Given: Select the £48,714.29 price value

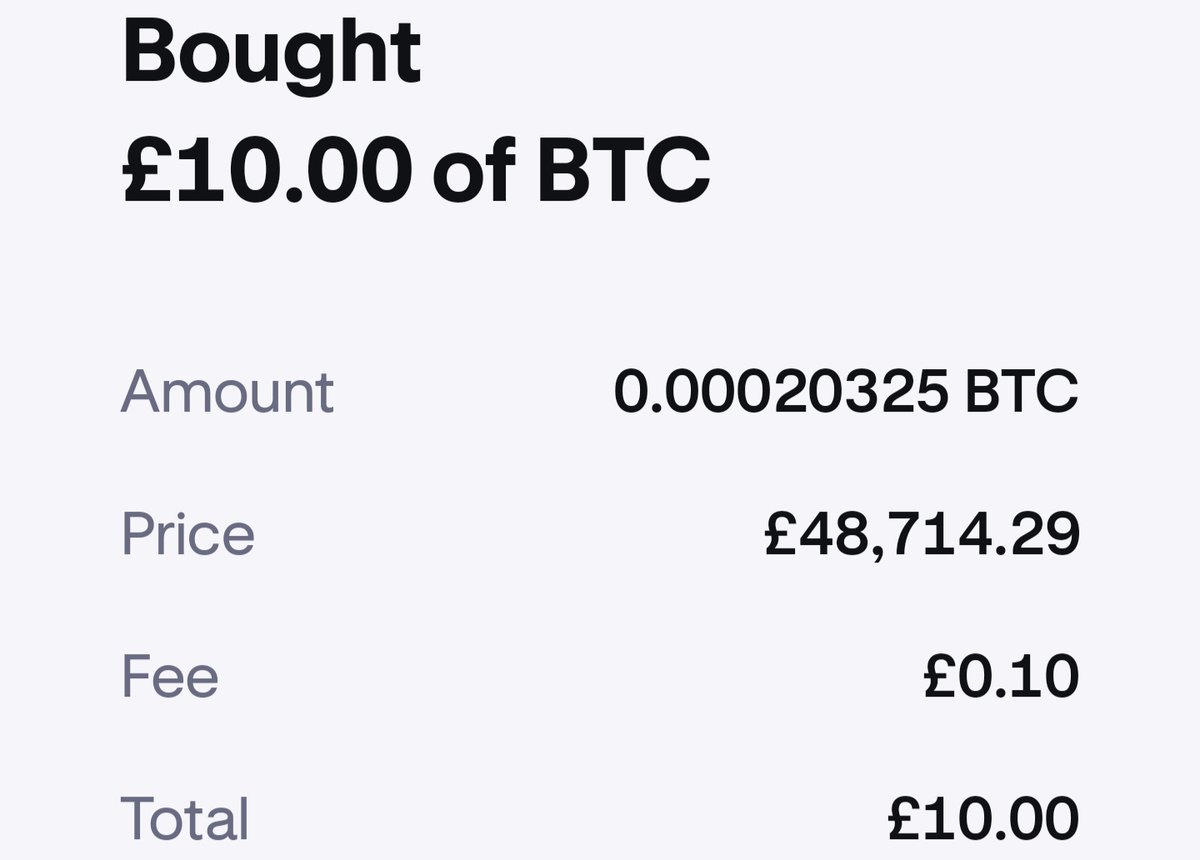Looking at the screenshot, I should pyautogui.click(x=922, y=535).
